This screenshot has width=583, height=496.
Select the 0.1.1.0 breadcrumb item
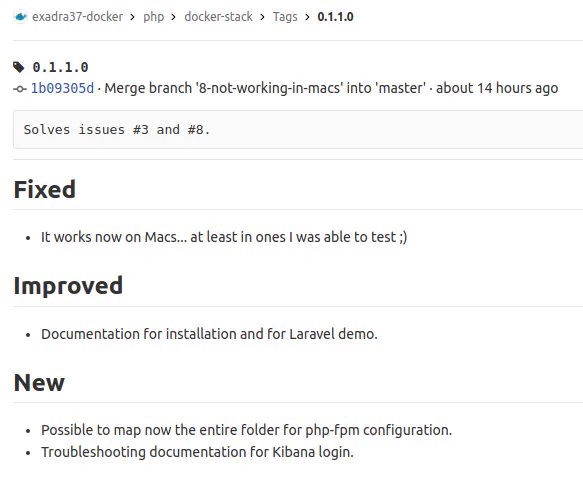tap(335, 17)
